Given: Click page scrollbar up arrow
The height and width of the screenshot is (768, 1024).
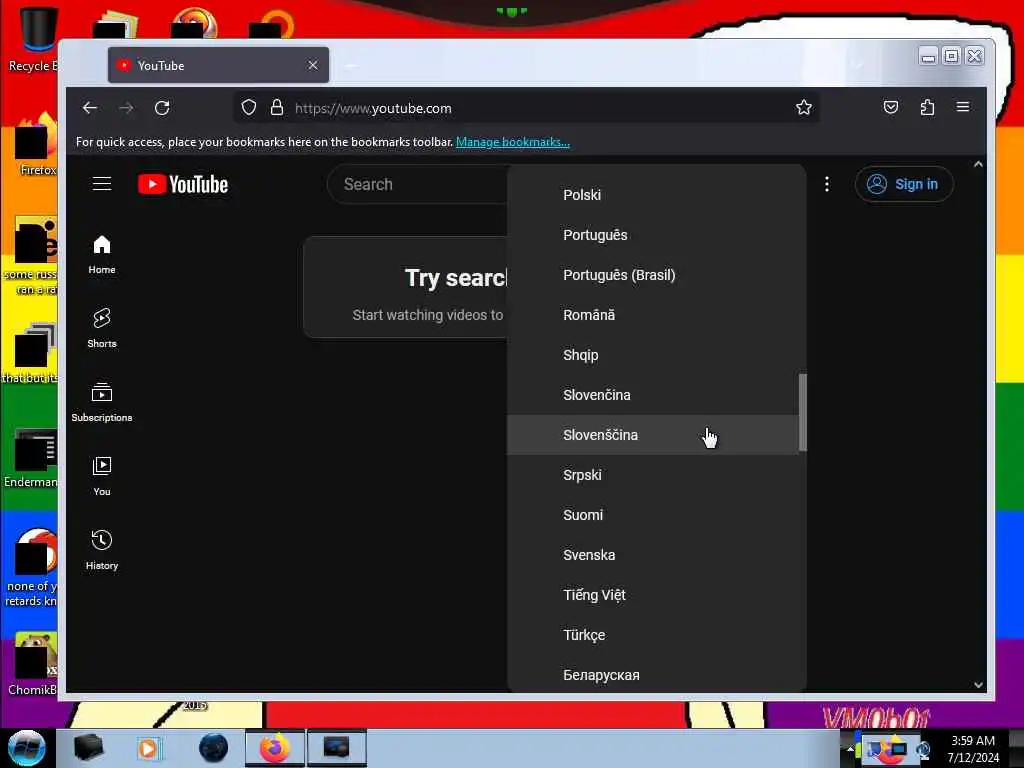Looking at the screenshot, I should (x=978, y=165).
